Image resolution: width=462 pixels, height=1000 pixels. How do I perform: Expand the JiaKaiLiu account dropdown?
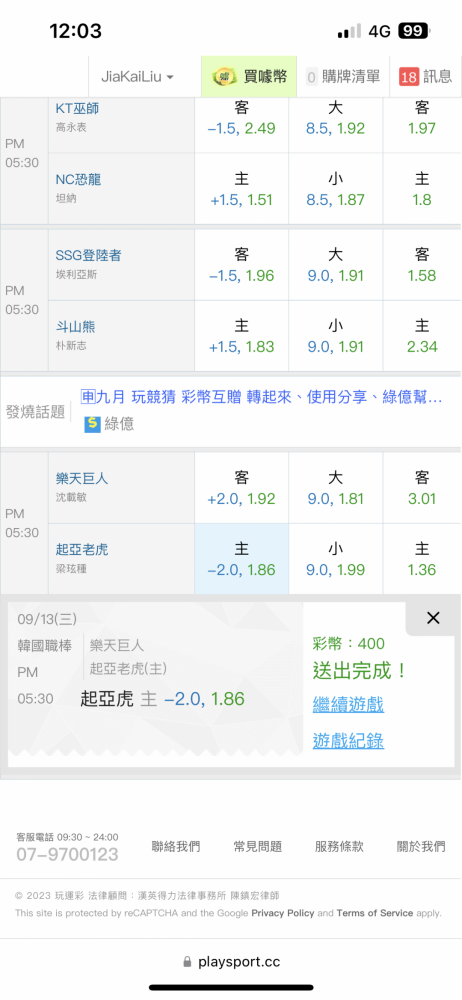coord(138,77)
